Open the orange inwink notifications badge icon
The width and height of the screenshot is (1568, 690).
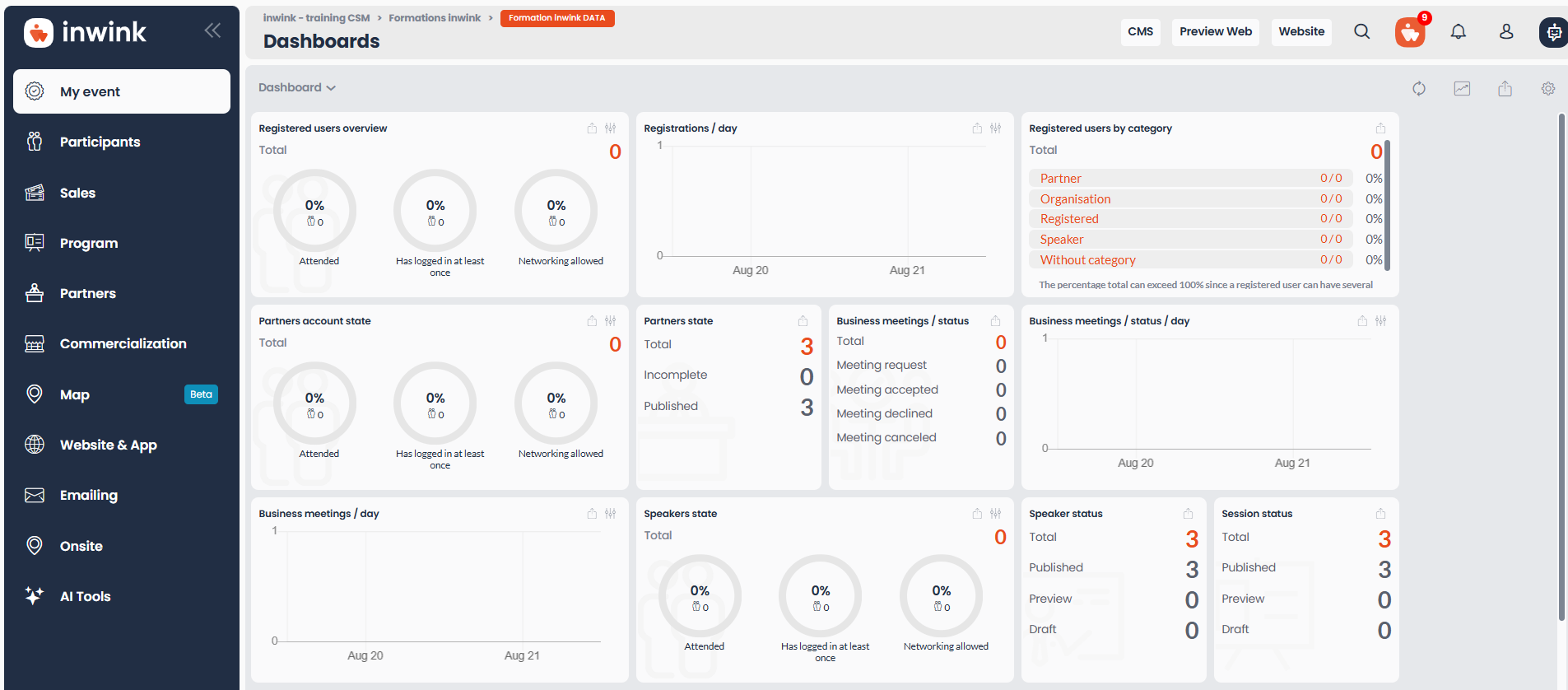click(1410, 32)
